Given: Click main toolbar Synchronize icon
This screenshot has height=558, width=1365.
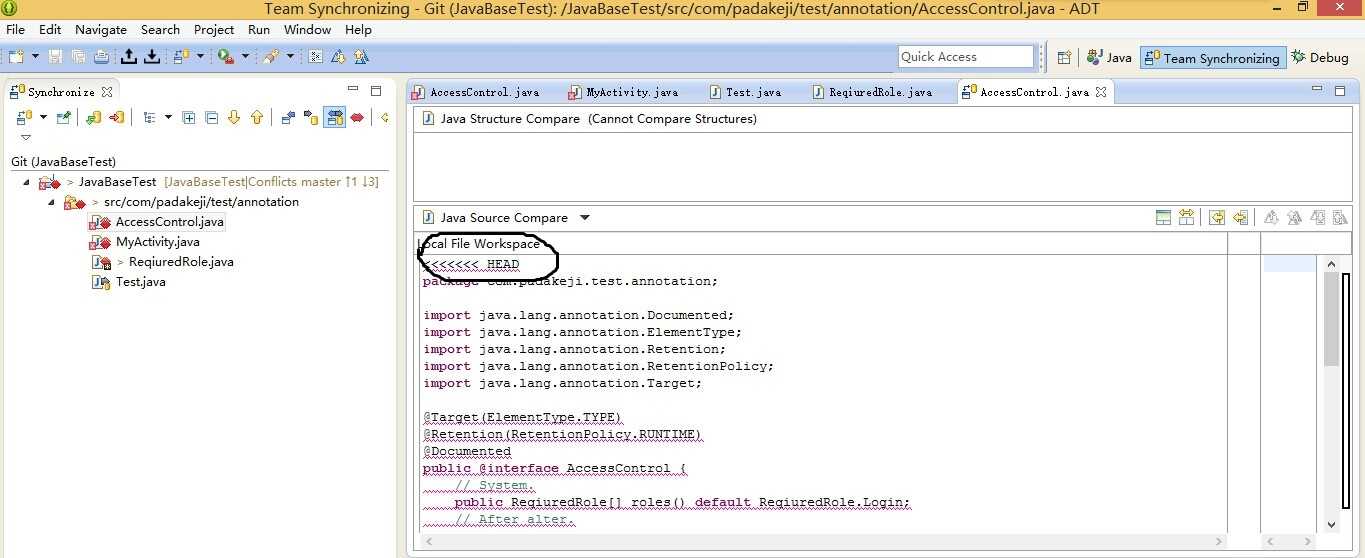Looking at the screenshot, I should (182, 57).
